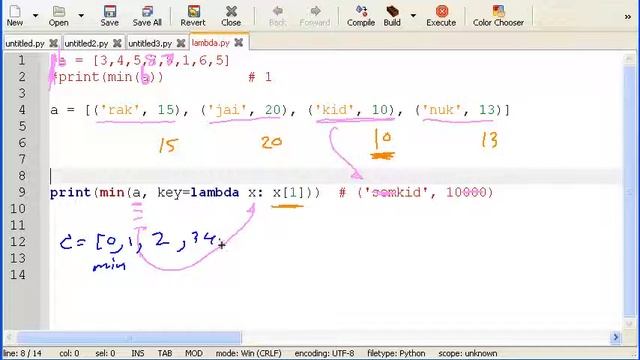Click 'filetype: Python' in status bar
640x360 pixels.
[396, 353]
